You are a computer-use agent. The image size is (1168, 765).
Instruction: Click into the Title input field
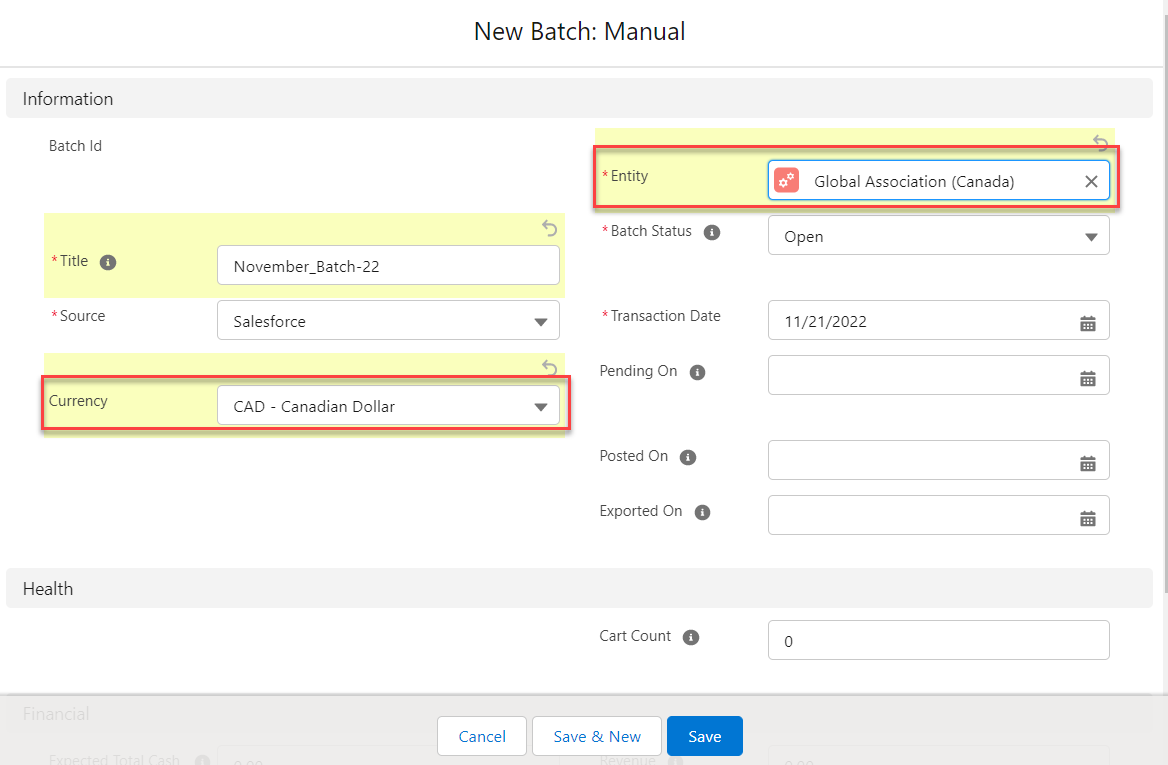[x=388, y=266]
